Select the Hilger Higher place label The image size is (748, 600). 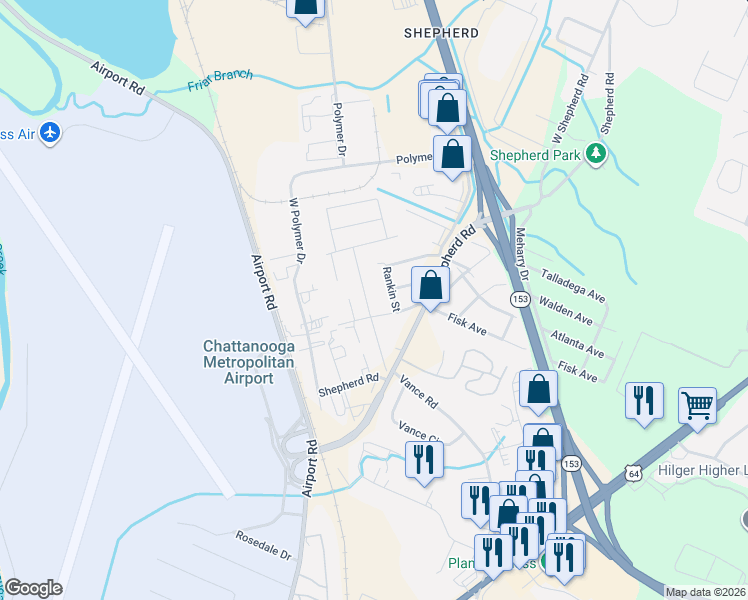pos(702,471)
